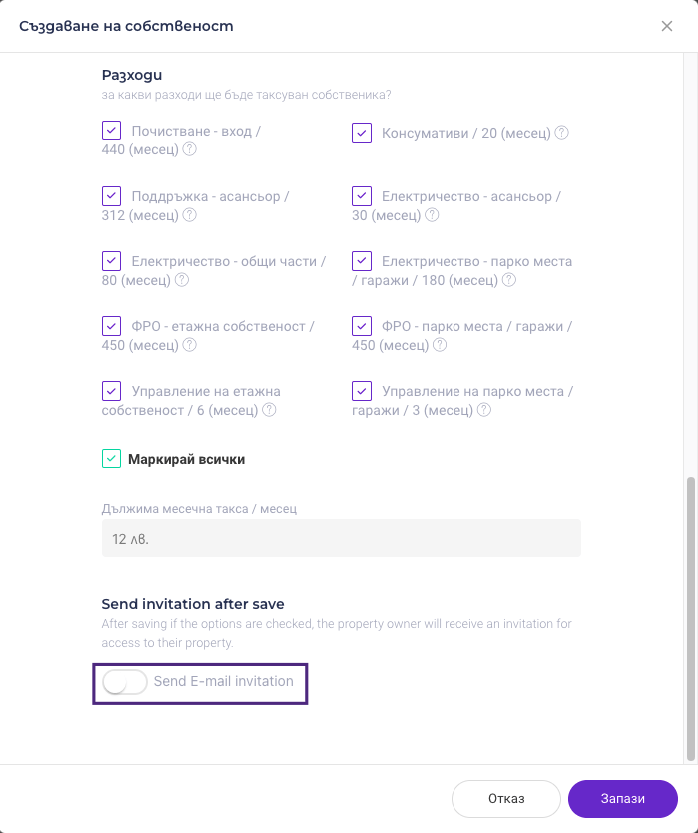Uncheck the Почистване - вход checkbox

(111, 131)
